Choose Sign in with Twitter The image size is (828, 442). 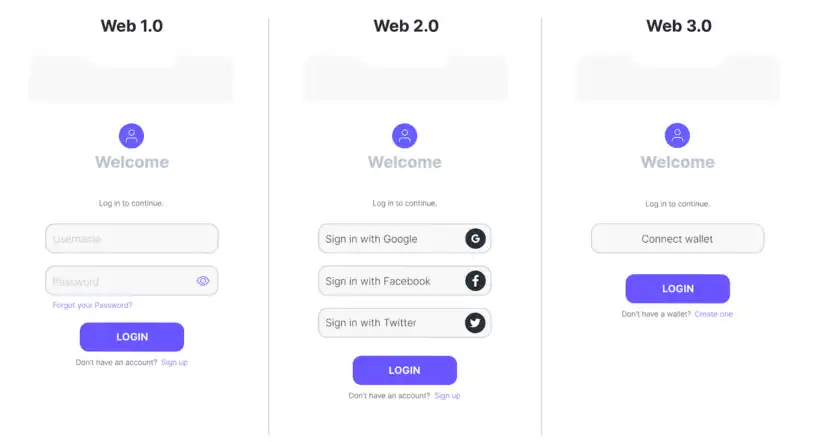[404, 323]
